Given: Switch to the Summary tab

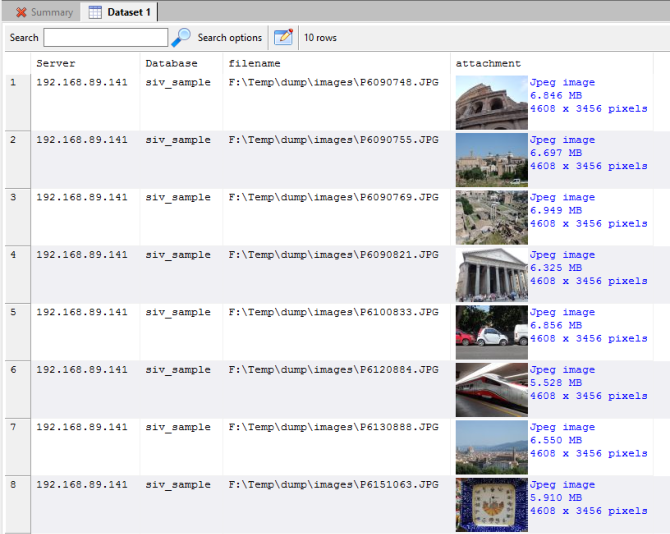Looking at the screenshot, I should (x=44, y=12).
